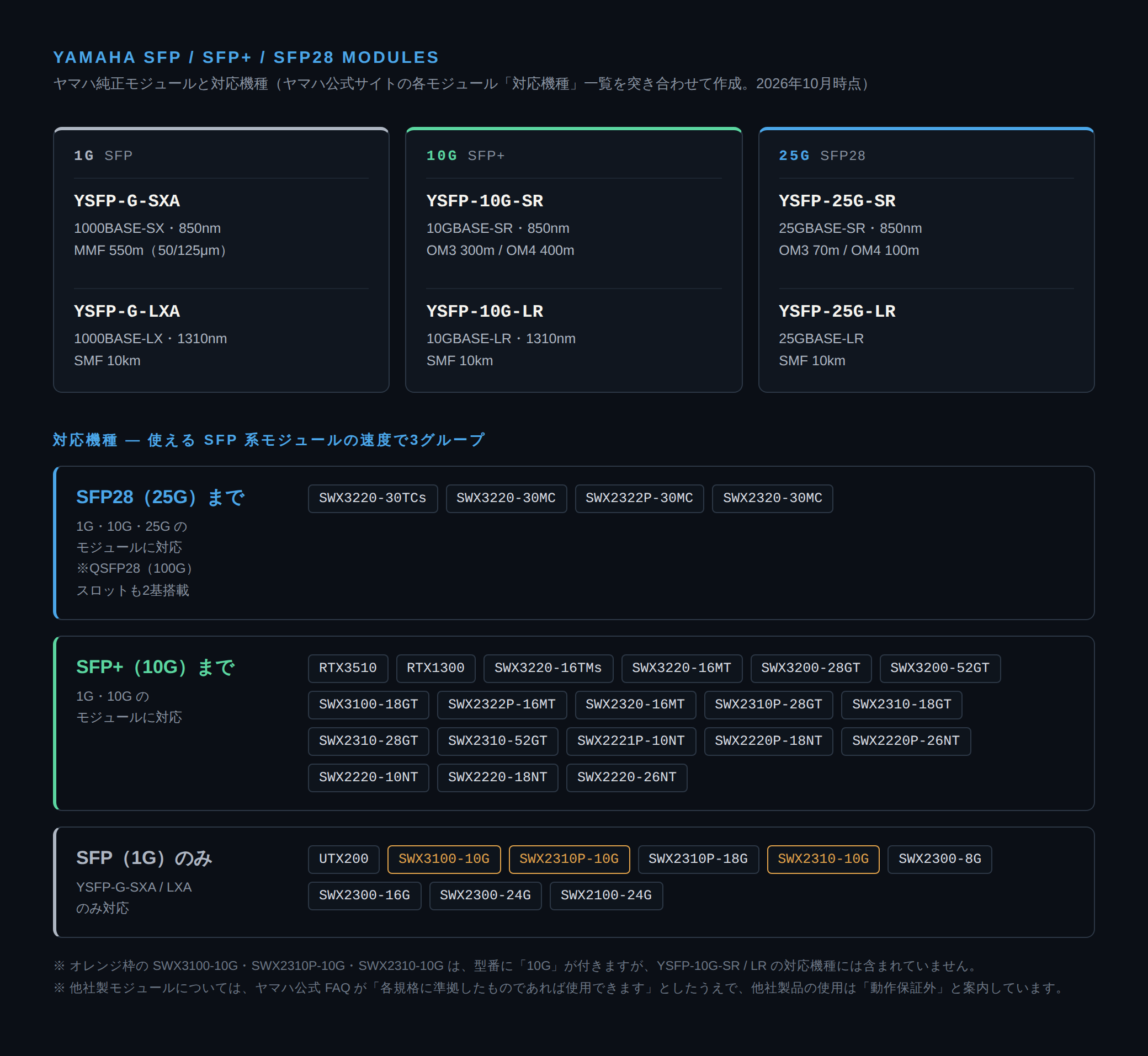Click the SWX3220-16MT chip

pyautogui.click(x=682, y=668)
